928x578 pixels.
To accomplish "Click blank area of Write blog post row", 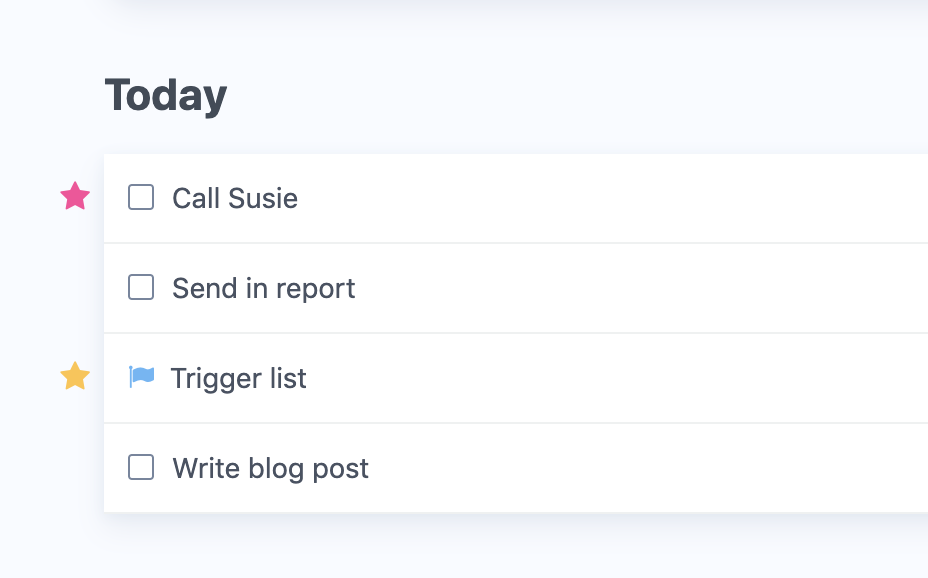I will coord(648,468).
